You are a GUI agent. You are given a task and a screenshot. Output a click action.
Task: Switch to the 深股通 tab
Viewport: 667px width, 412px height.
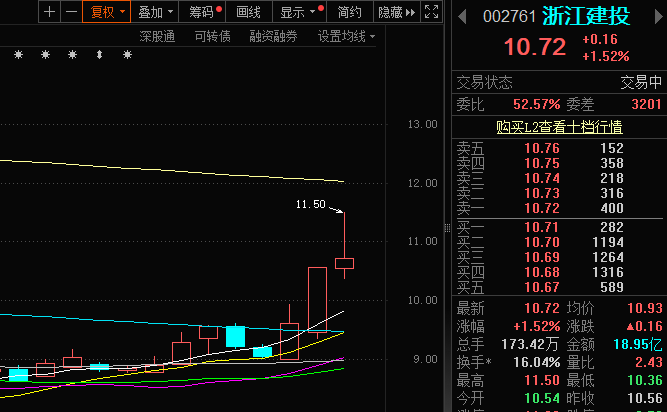click(157, 36)
